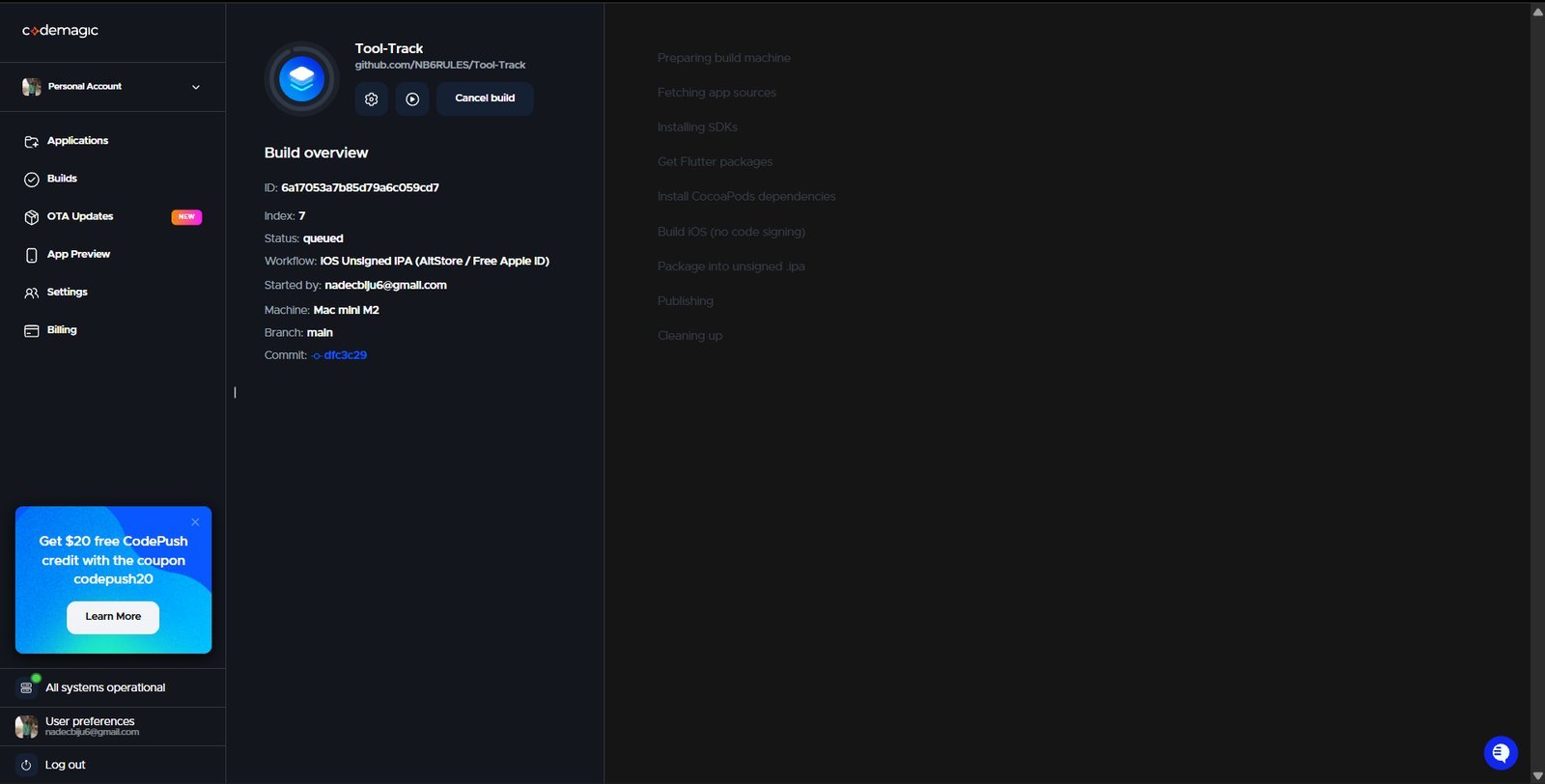
Task: Click the Learn More button
Action: tap(113, 617)
